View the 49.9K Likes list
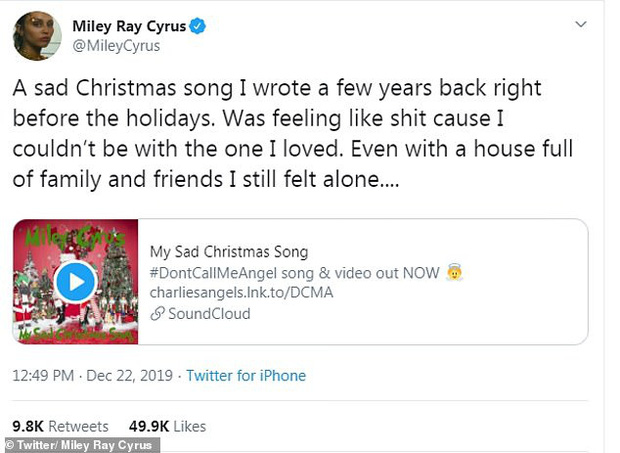This screenshot has height=453, width=620. point(167,426)
